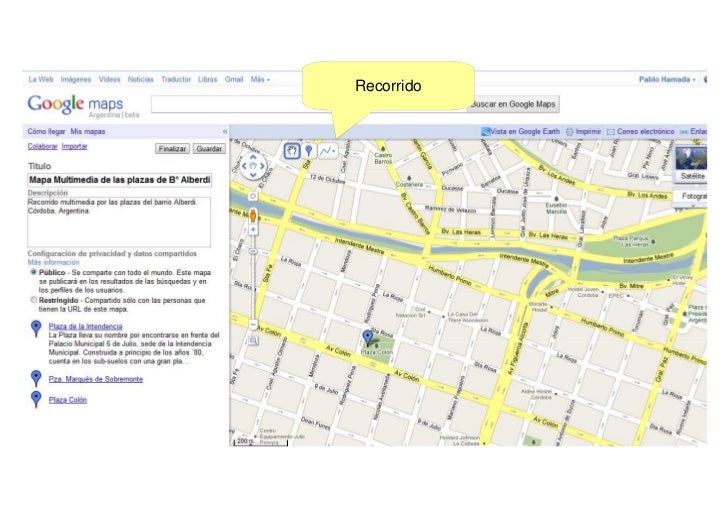Select the Público privacy radio button
The height and width of the screenshot is (515, 728).
33,272
